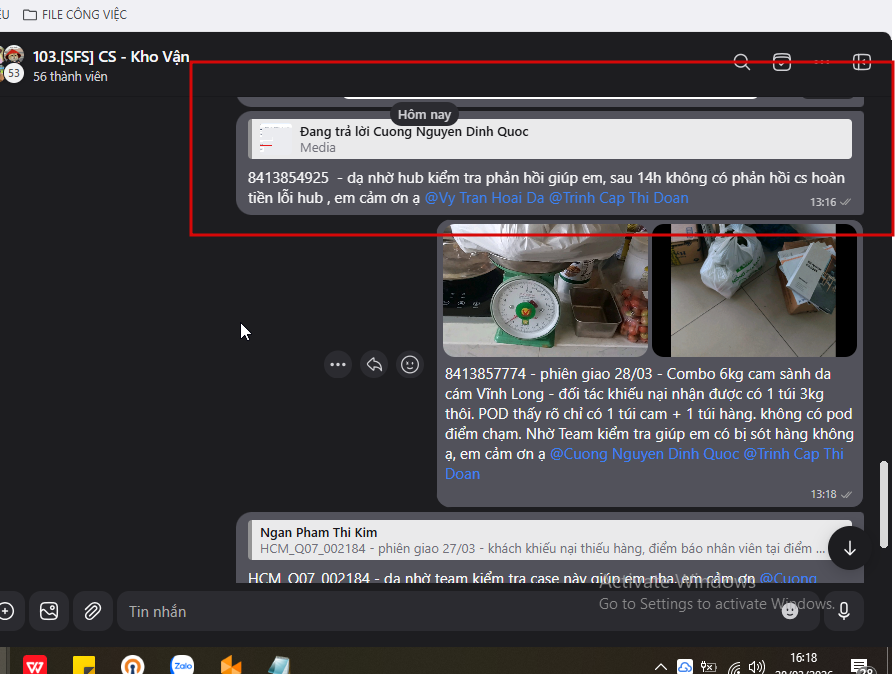895x674 pixels.
Task: Open the cloud sync tray icon
Action: (684, 667)
